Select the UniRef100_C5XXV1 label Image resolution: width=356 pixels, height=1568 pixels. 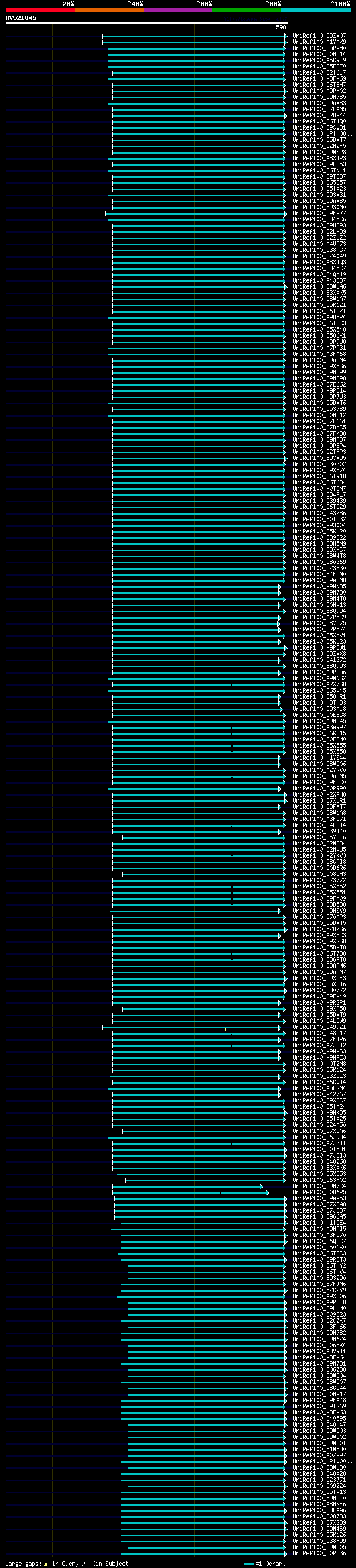click(x=319, y=635)
